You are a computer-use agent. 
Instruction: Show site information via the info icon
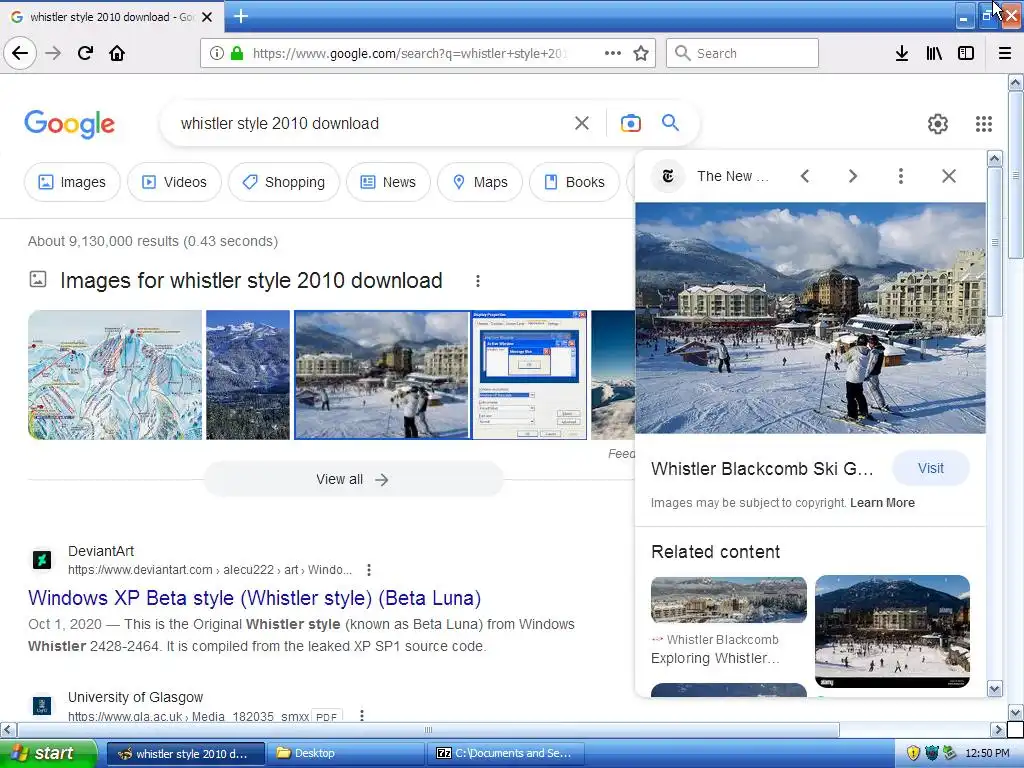[x=217, y=53]
